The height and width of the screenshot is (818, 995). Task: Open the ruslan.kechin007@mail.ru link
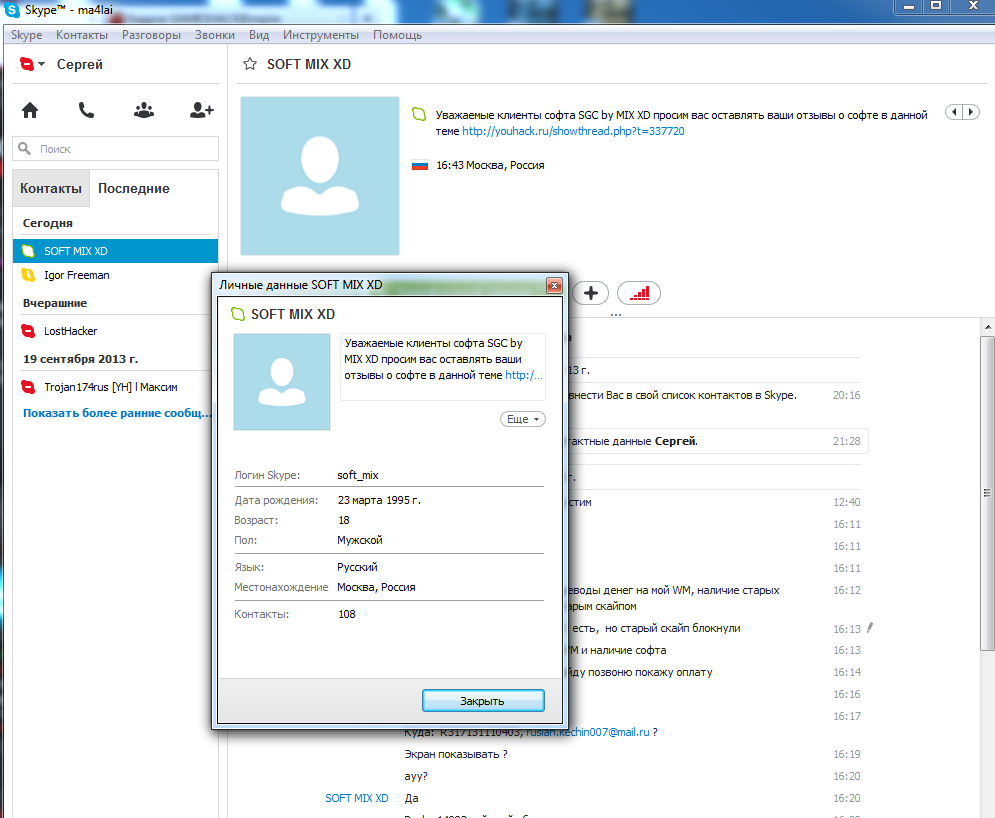[588, 732]
